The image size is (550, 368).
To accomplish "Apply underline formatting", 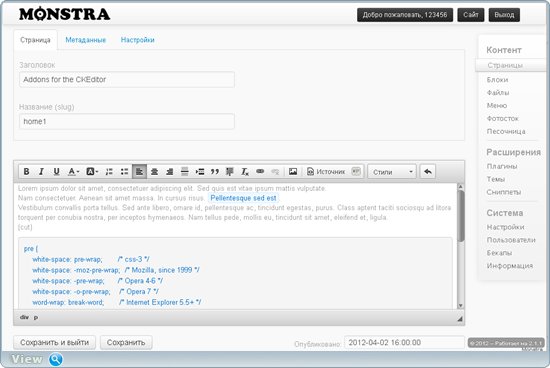I will [56, 172].
